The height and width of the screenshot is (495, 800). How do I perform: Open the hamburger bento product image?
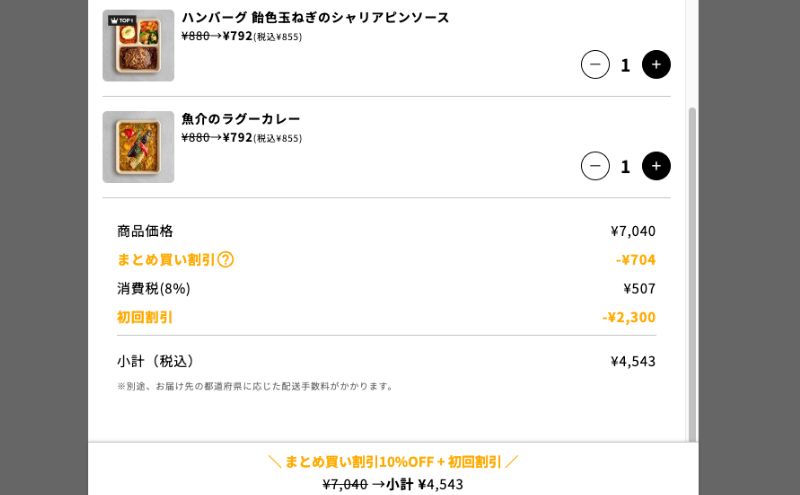coord(138,46)
